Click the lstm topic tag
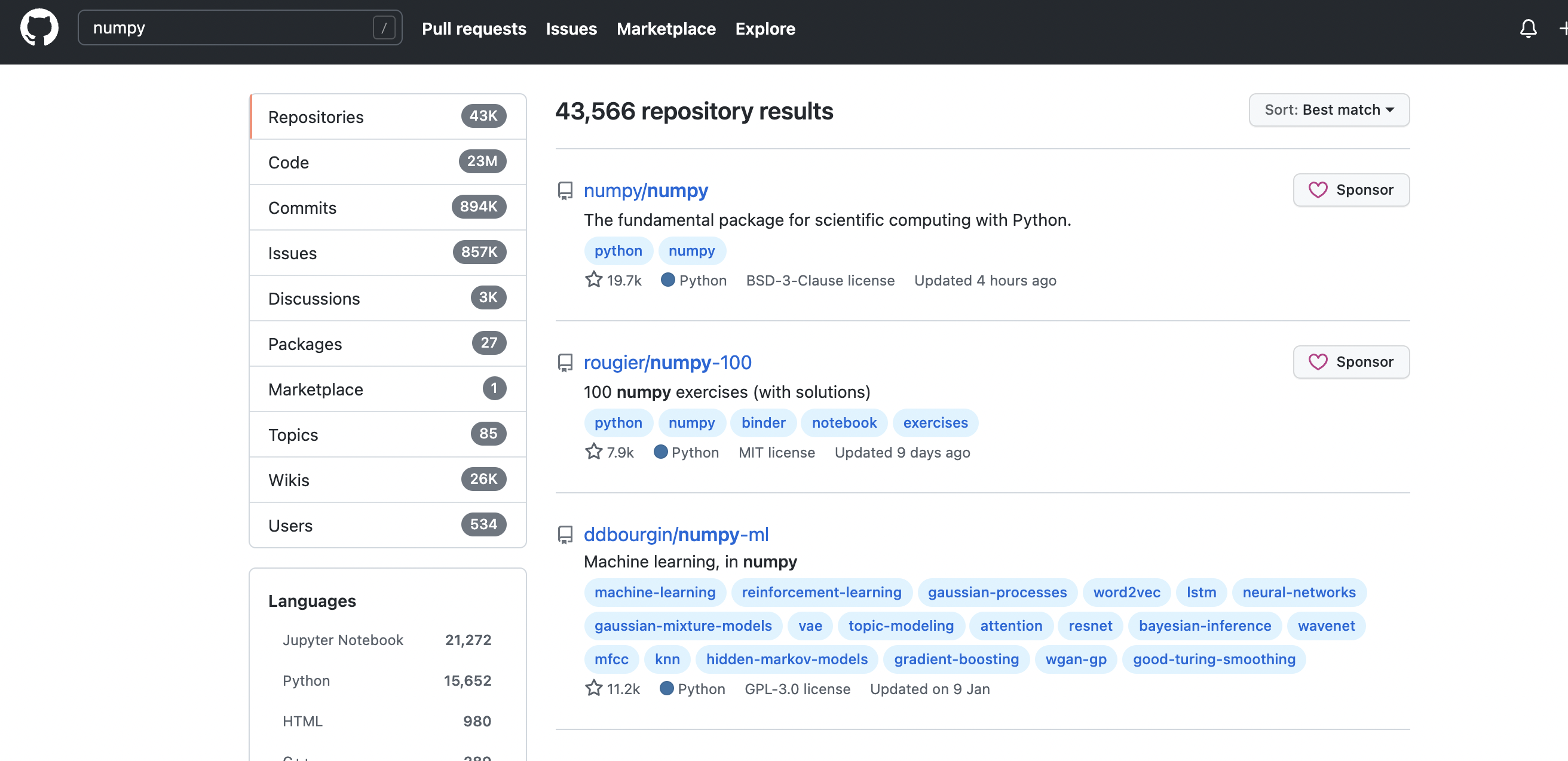The height and width of the screenshot is (761, 1568). [x=1201, y=593]
